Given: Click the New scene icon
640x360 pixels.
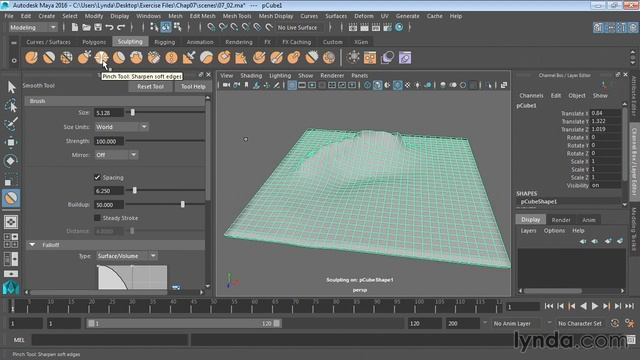Looking at the screenshot, I should coord(75,27).
